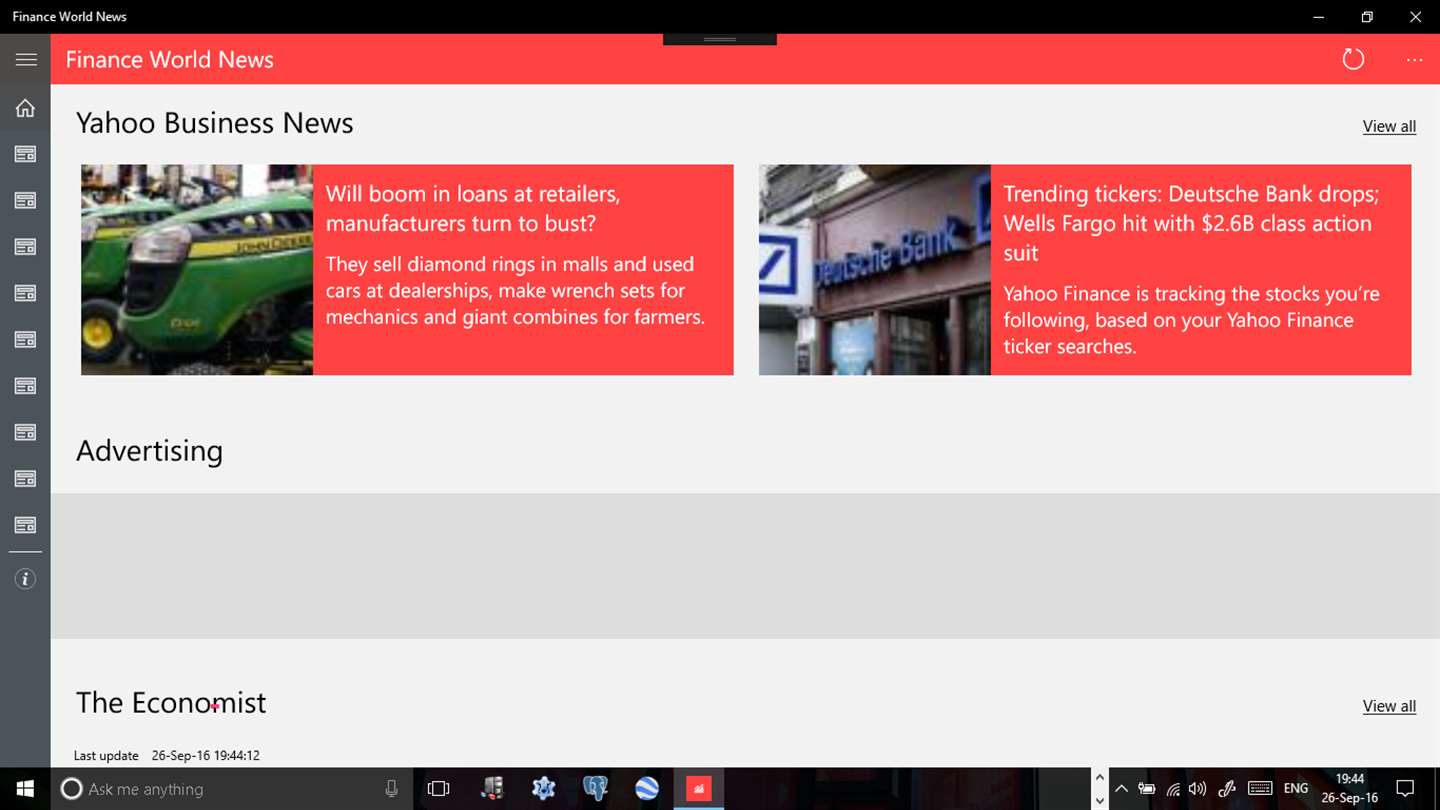Open the blue gear taskbar app
1440x810 pixels.
point(543,789)
